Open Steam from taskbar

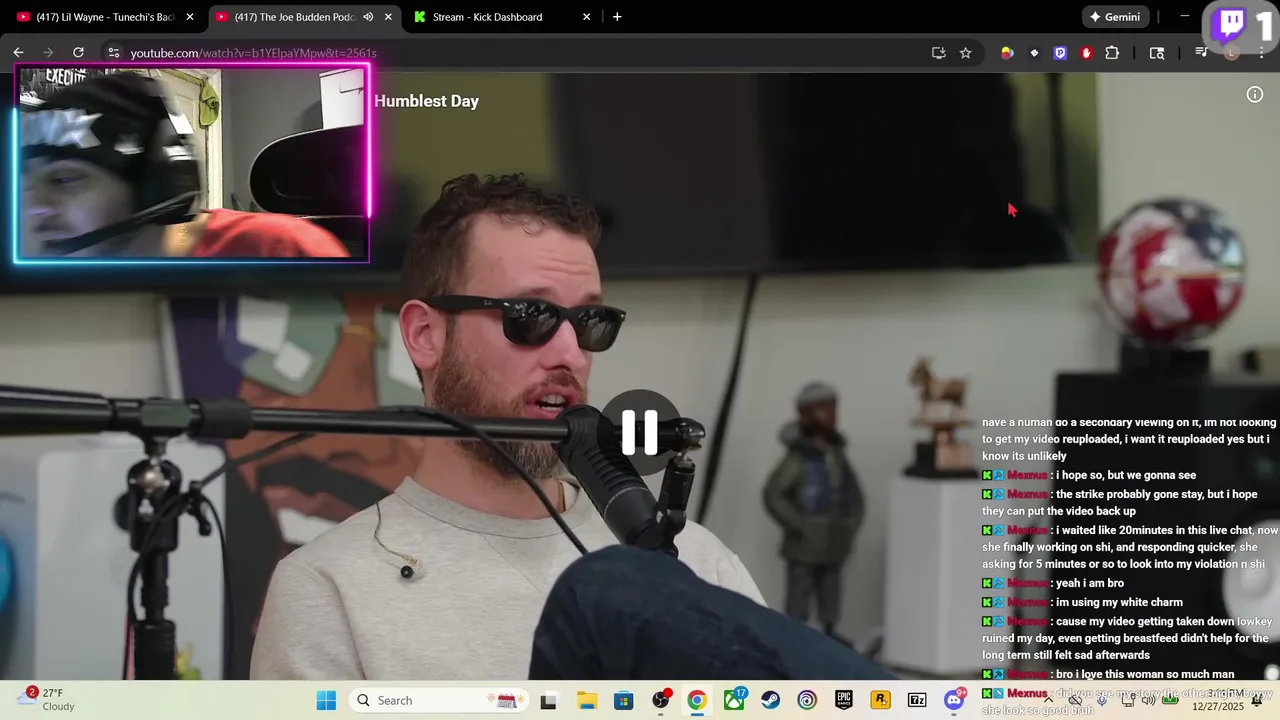771,701
